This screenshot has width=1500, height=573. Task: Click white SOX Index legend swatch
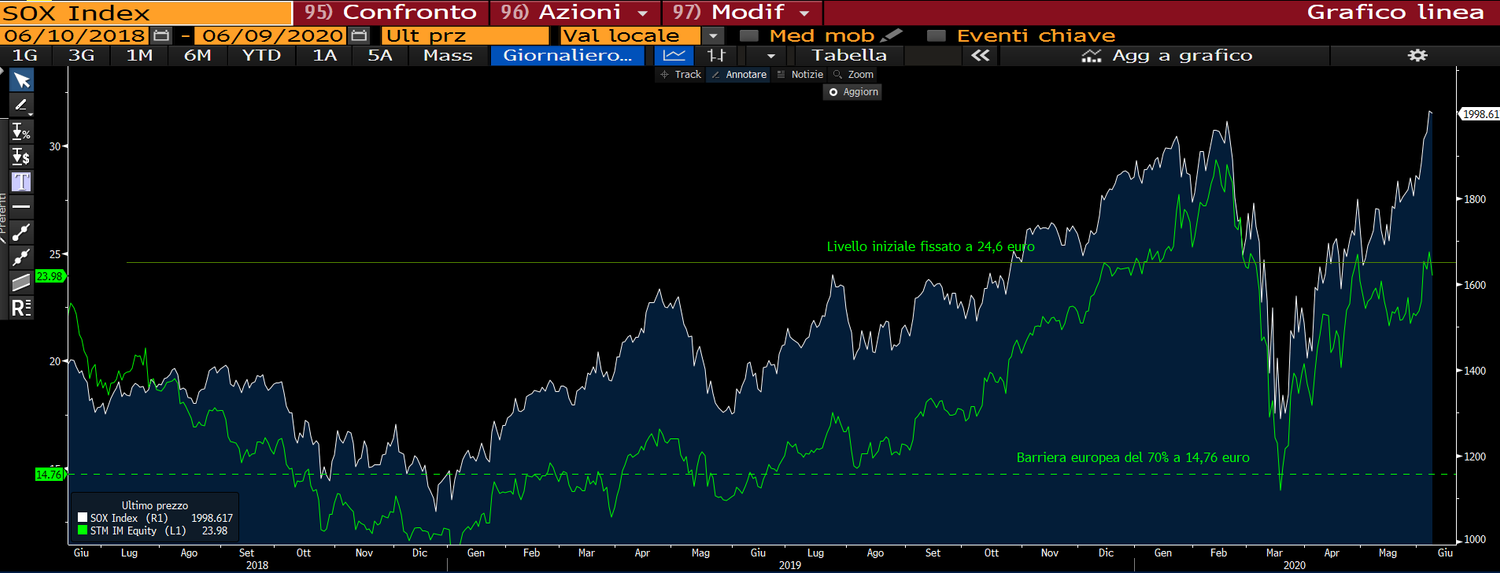[82, 518]
